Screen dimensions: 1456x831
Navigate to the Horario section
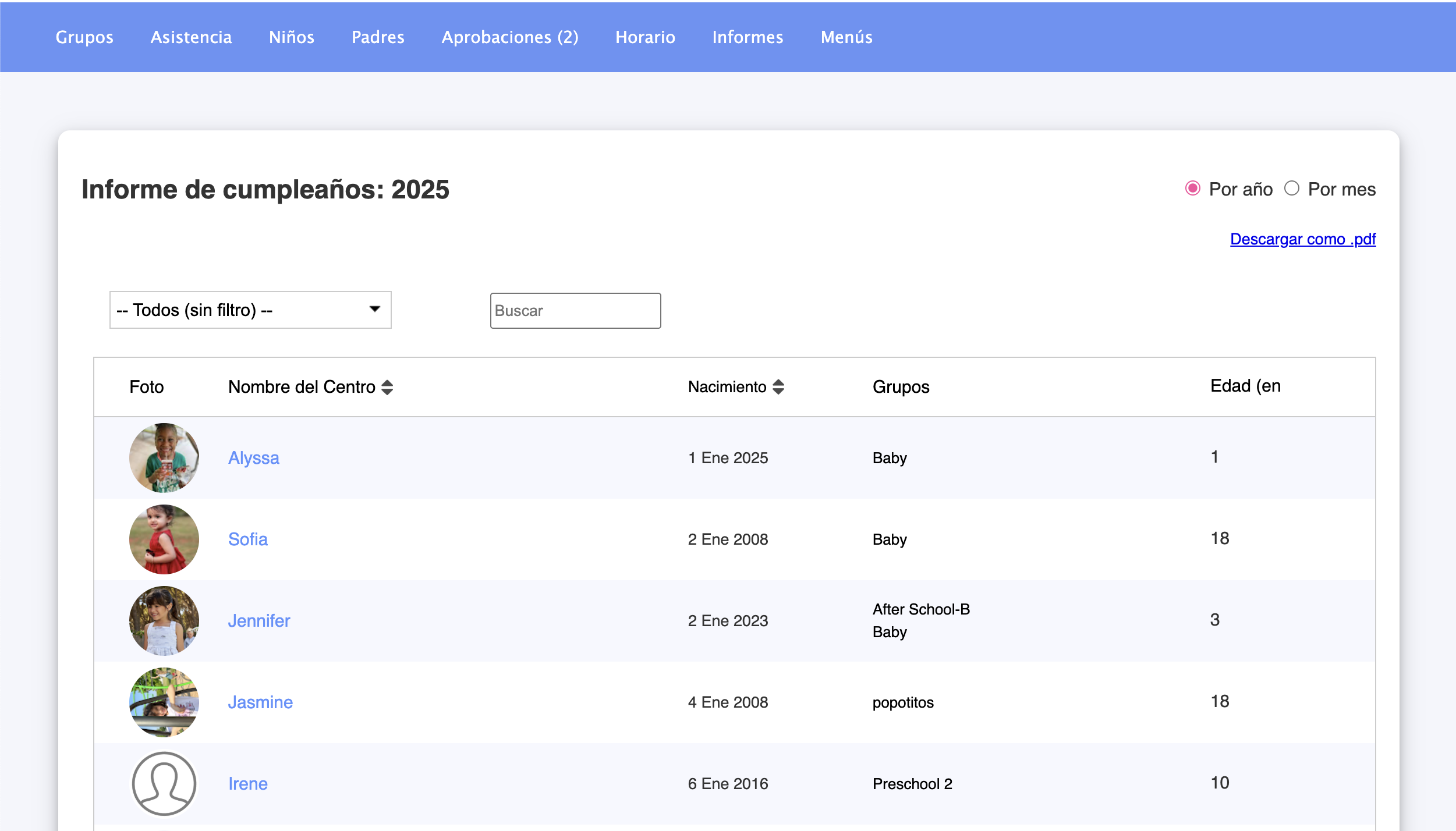click(x=645, y=37)
